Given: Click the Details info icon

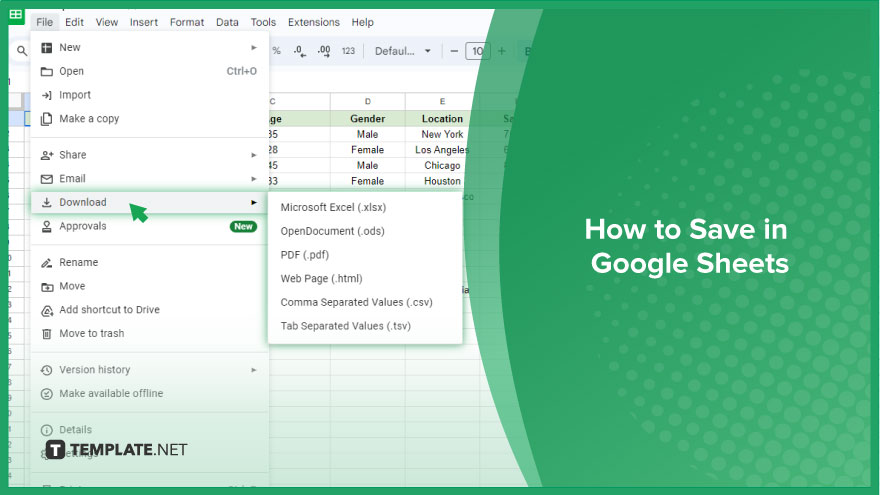Looking at the screenshot, I should (47, 430).
